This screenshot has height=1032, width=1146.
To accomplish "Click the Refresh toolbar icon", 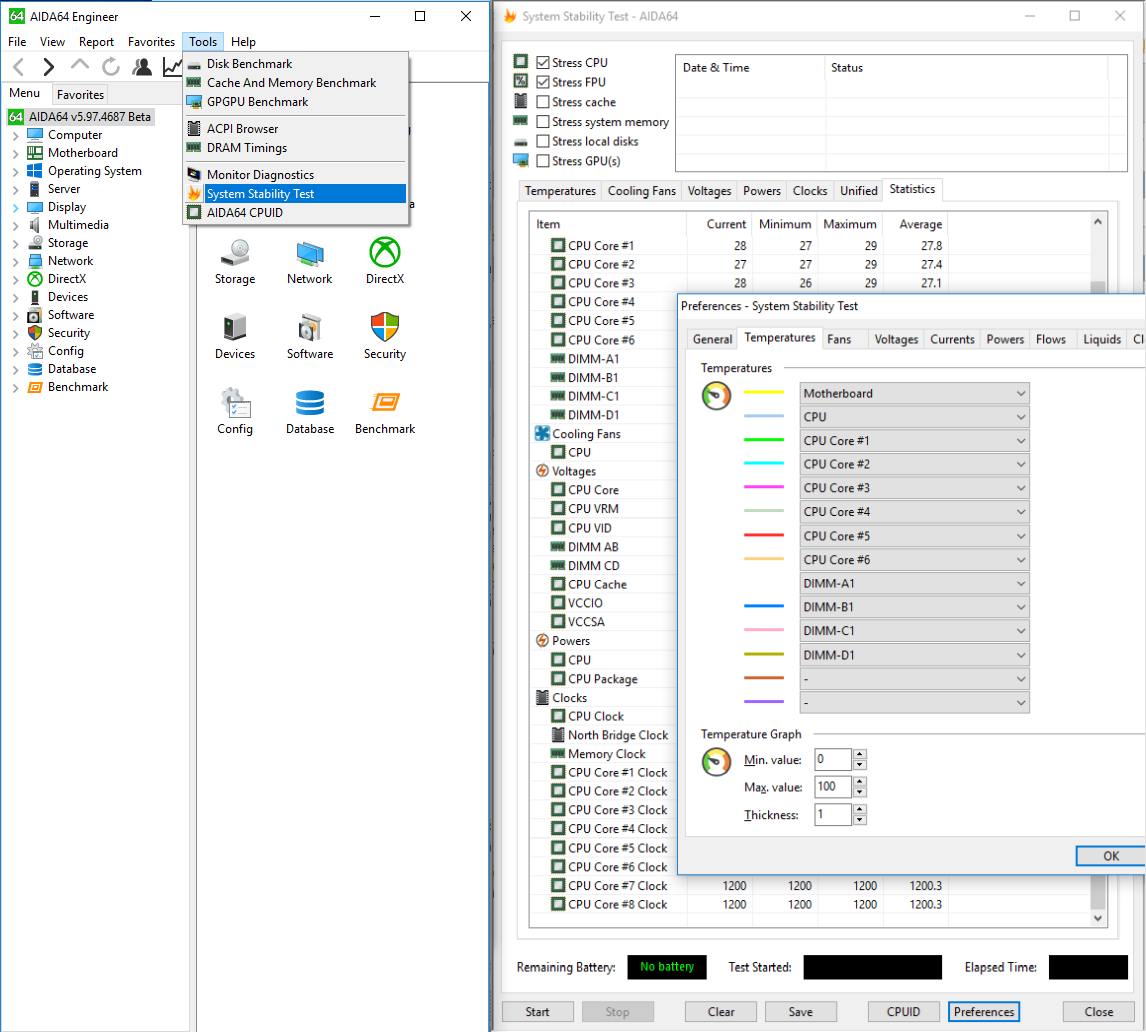I will [111, 67].
